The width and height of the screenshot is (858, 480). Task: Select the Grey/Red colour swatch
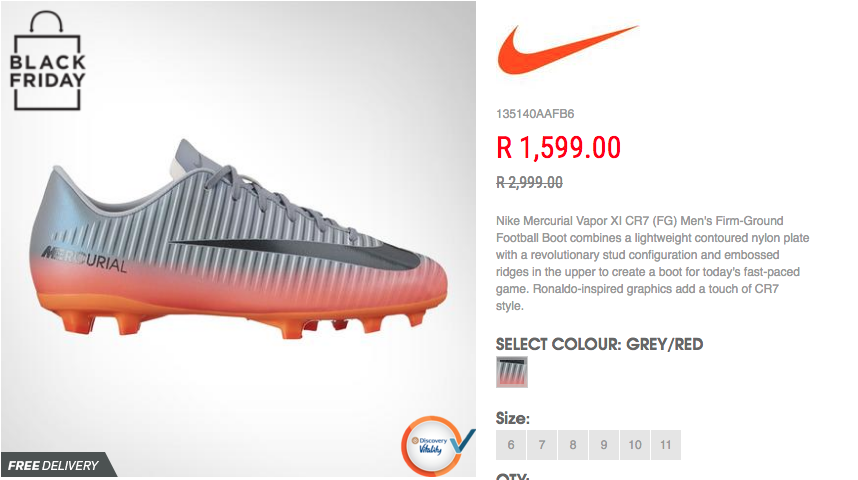point(512,372)
